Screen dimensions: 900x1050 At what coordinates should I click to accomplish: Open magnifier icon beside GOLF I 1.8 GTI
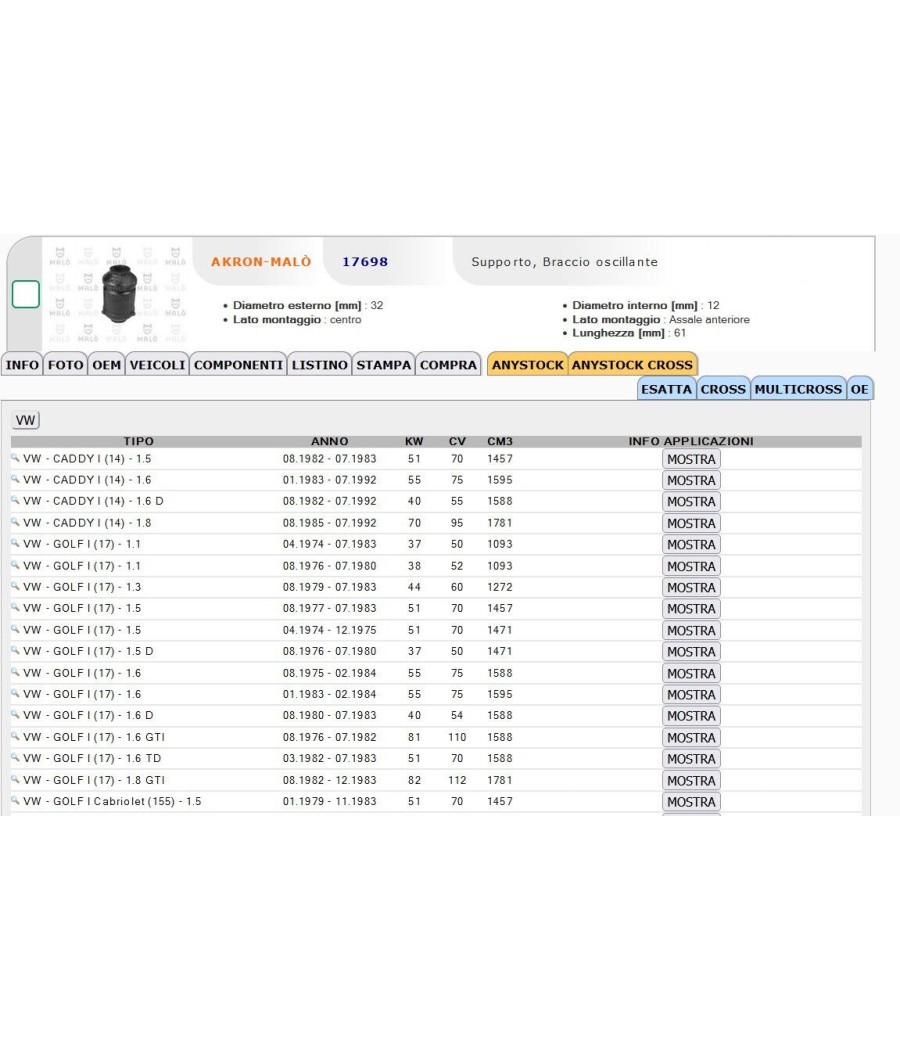15,779
